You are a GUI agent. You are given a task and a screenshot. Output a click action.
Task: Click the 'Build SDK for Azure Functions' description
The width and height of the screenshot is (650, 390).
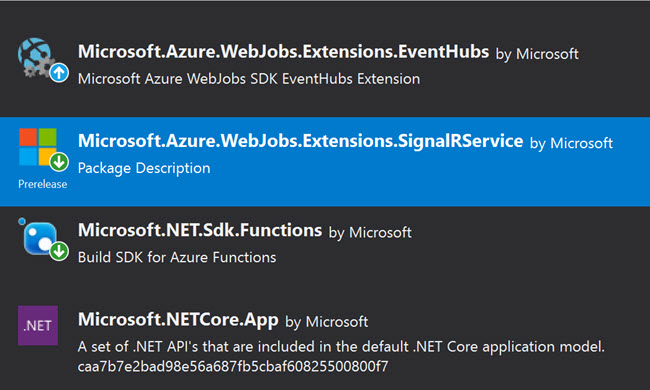click(x=177, y=257)
